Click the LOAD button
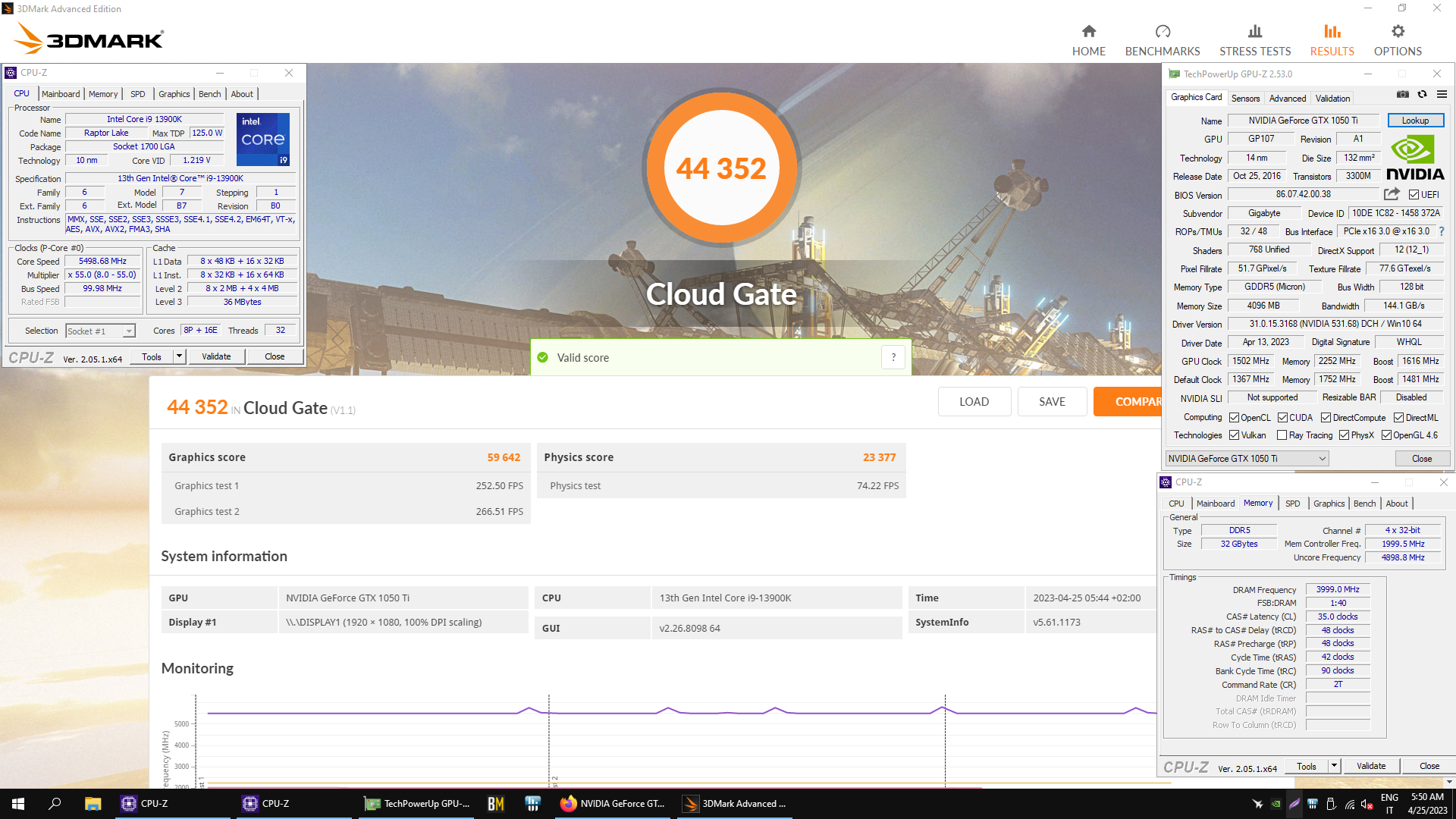The image size is (1456, 819). (974, 401)
